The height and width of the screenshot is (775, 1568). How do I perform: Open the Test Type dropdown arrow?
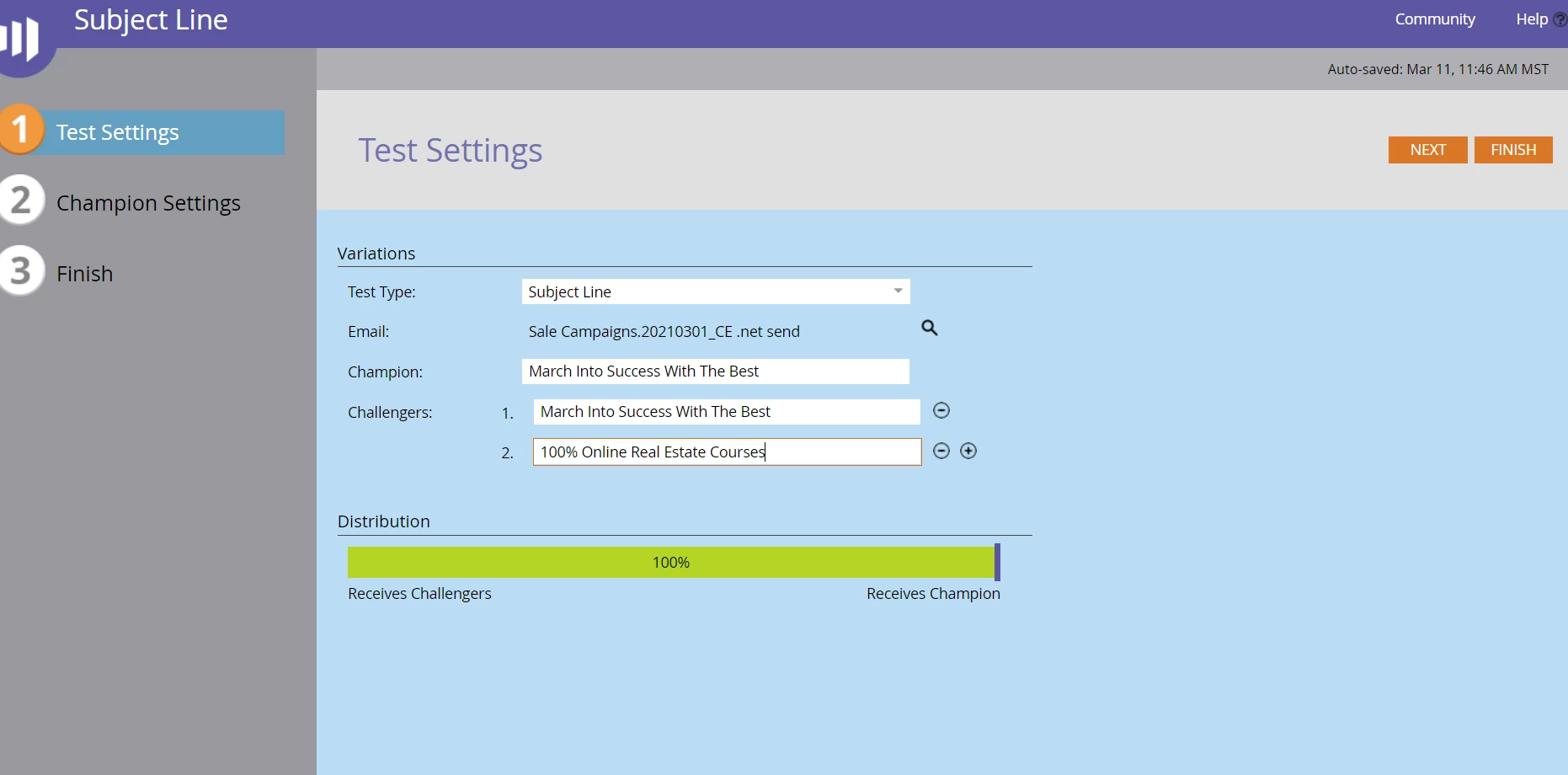899,291
